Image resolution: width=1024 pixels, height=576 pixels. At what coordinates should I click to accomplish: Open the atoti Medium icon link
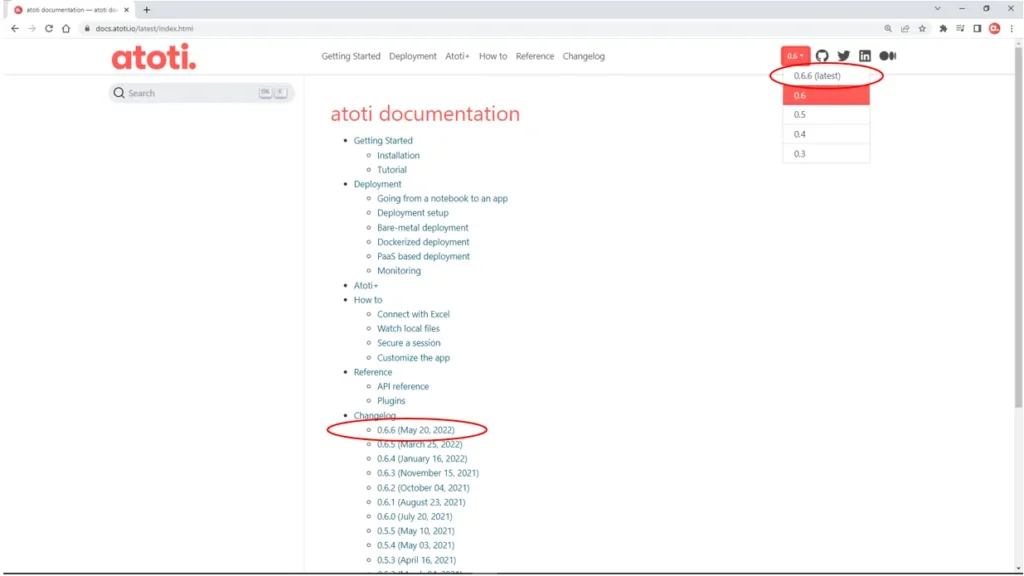coord(888,56)
